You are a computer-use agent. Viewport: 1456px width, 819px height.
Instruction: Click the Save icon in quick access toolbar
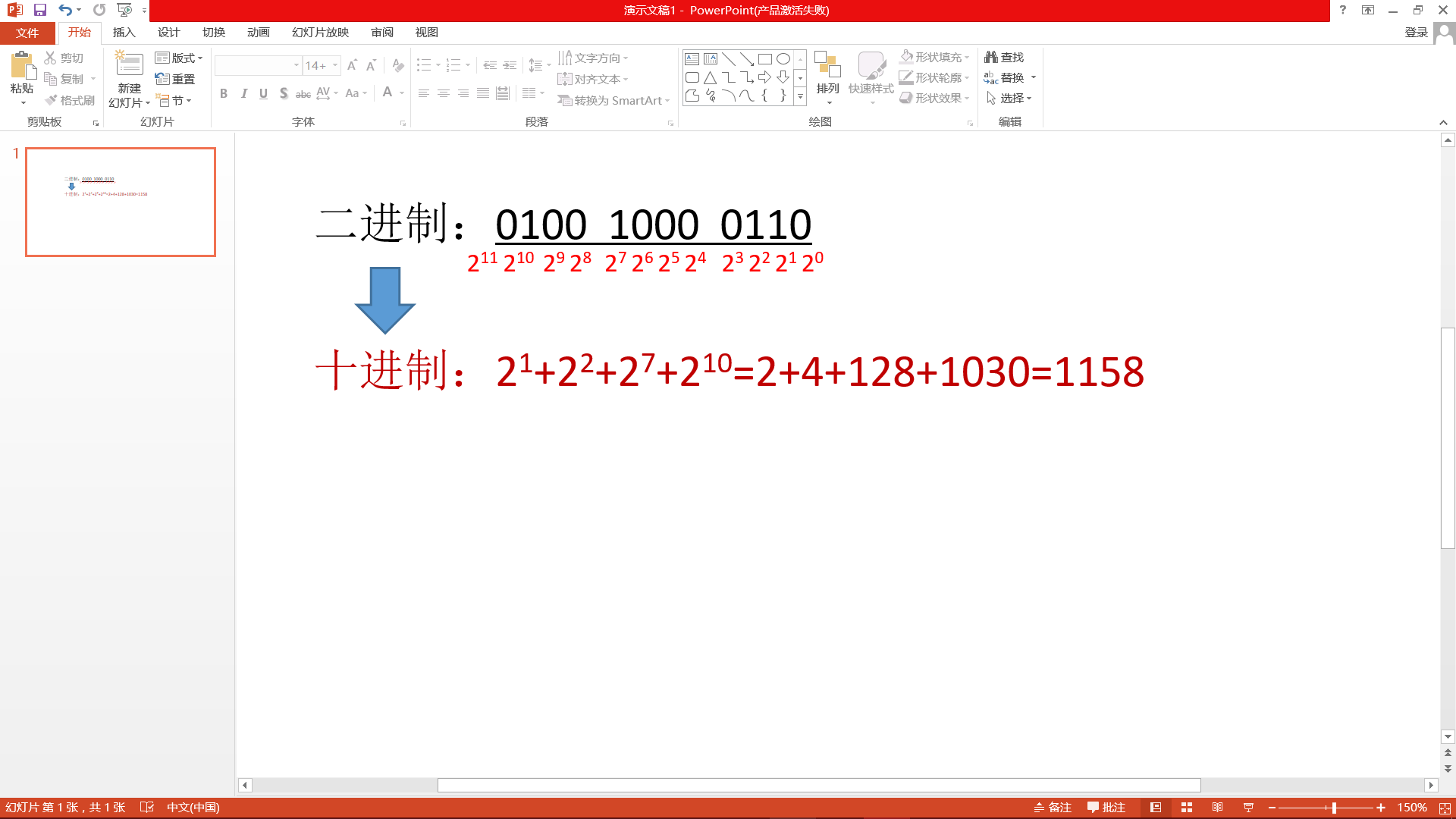point(40,10)
